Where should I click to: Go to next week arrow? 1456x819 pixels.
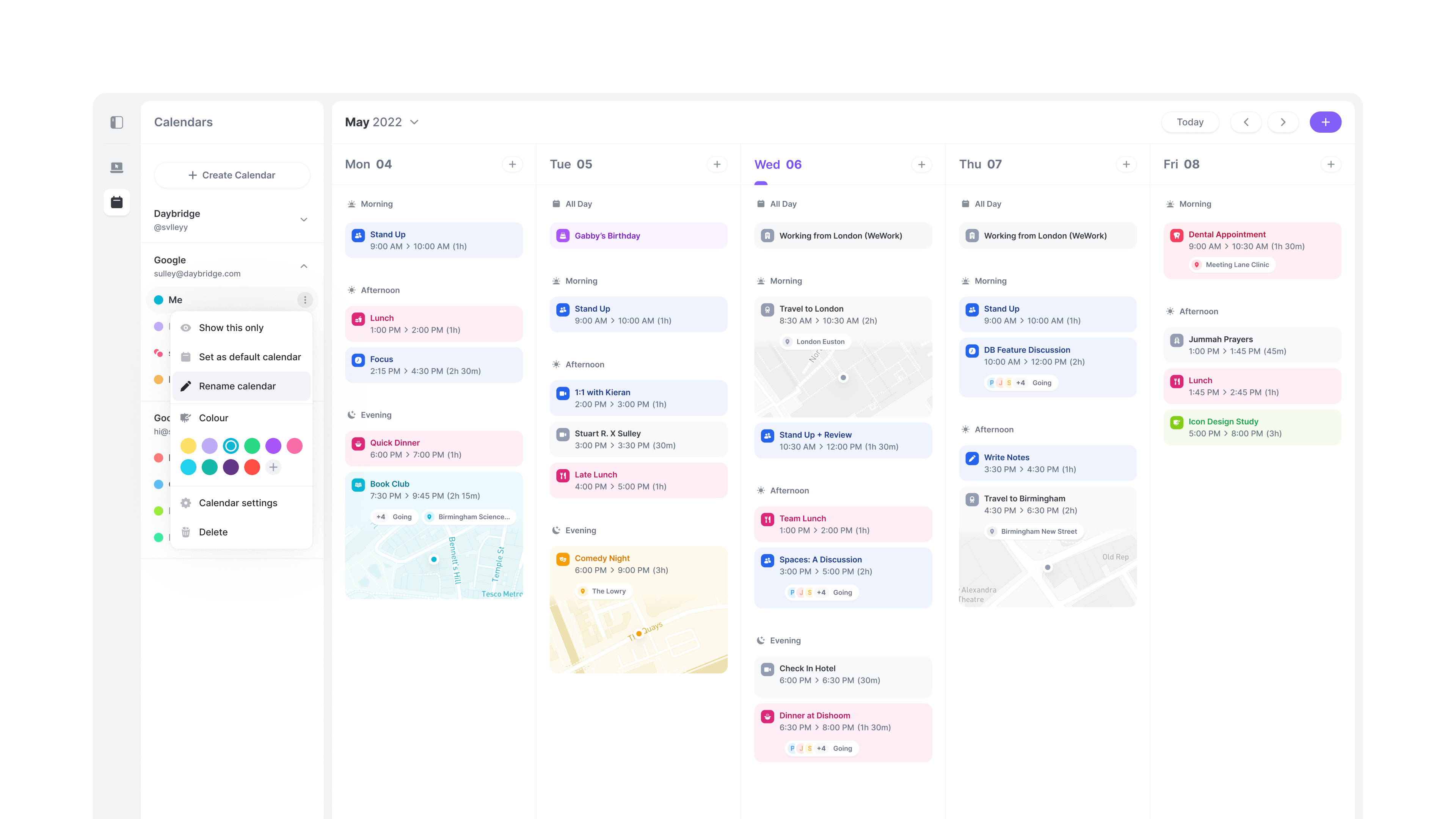1282,122
